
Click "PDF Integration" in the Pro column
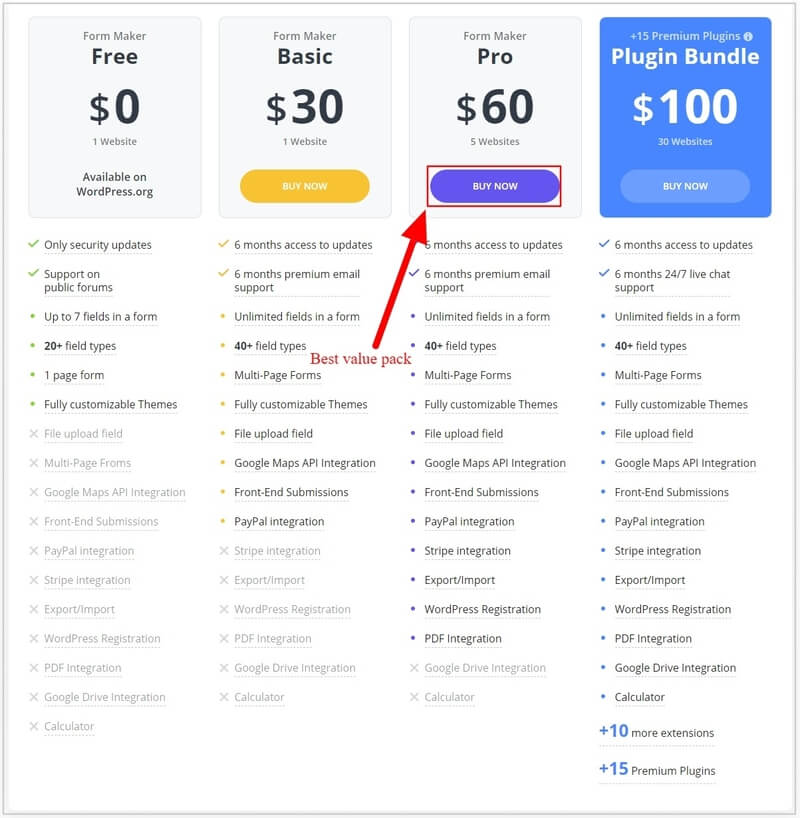point(463,638)
